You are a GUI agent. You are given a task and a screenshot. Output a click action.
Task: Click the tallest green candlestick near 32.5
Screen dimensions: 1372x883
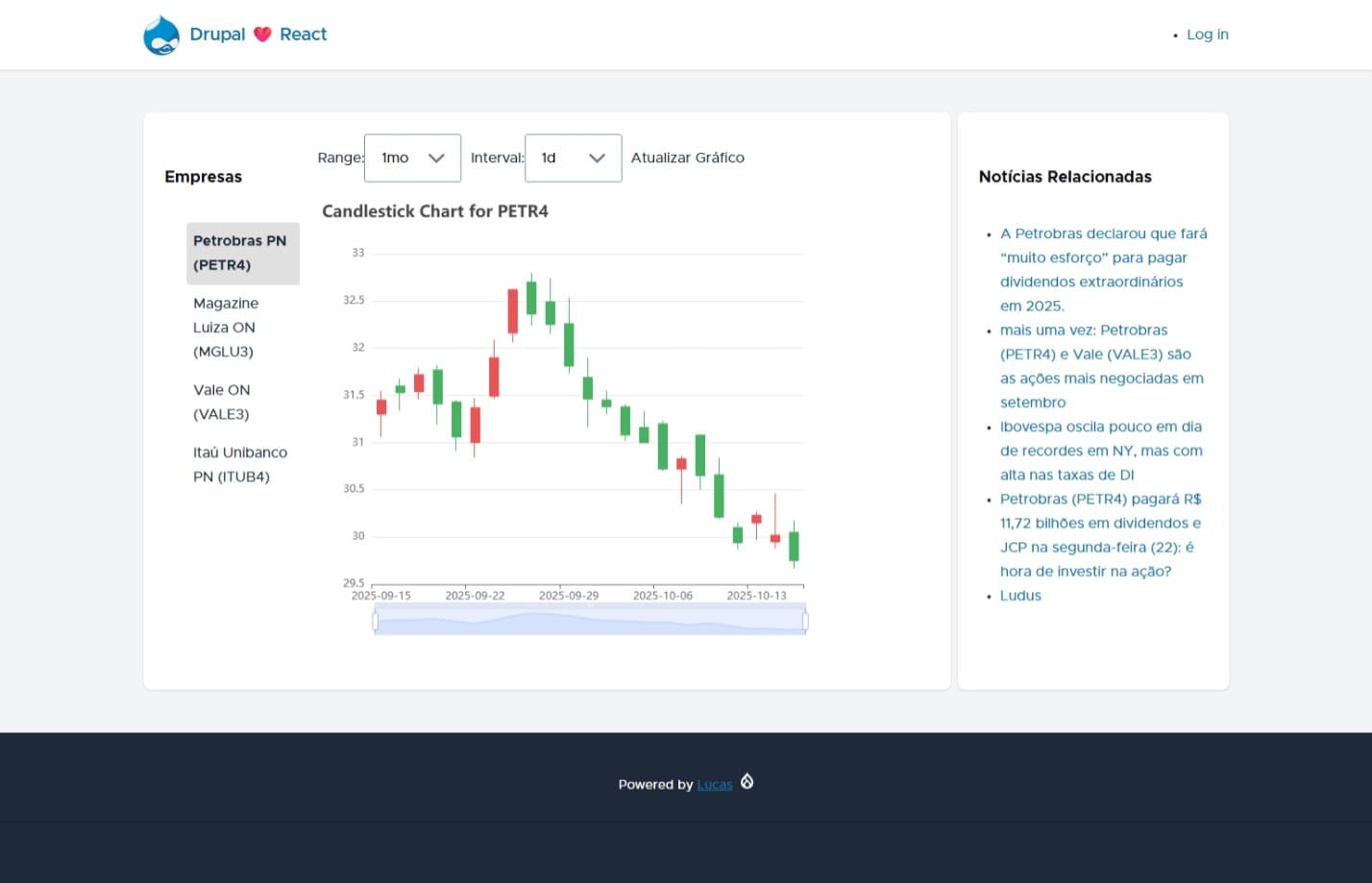[x=531, y=298]
